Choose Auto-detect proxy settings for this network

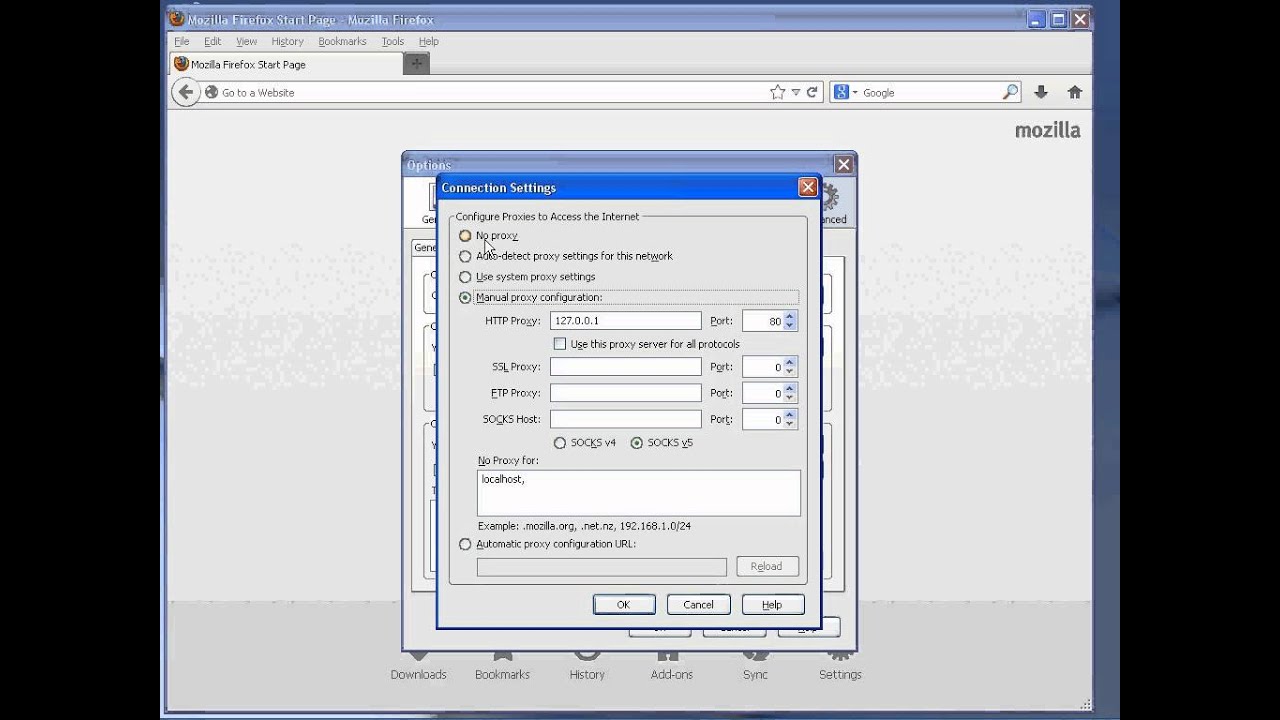(x=465, y=256)
